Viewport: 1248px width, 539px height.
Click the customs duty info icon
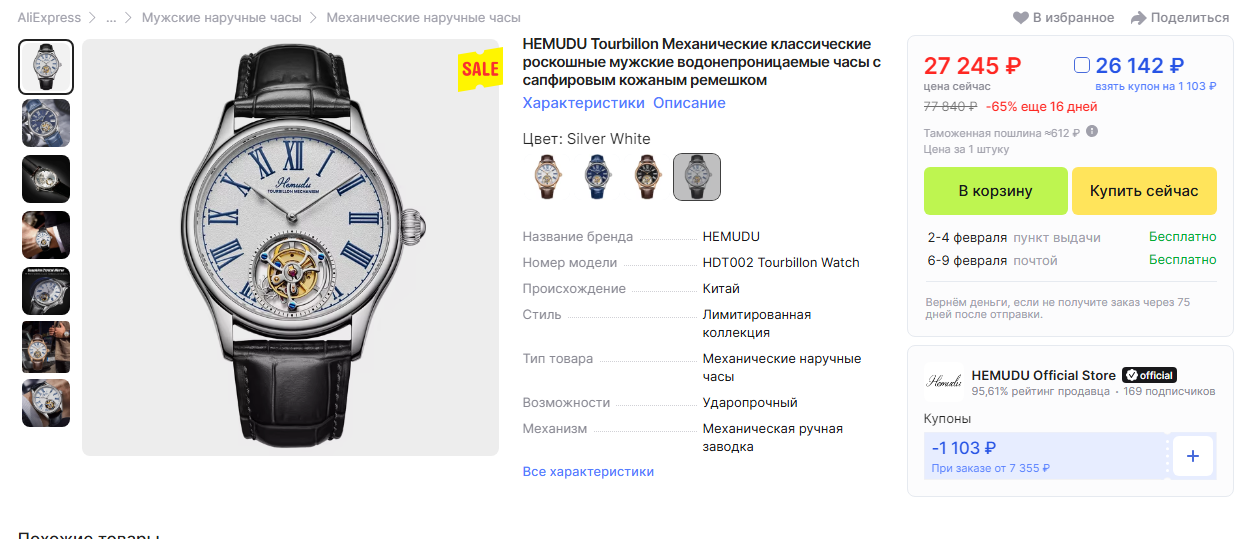[1092, 131]
